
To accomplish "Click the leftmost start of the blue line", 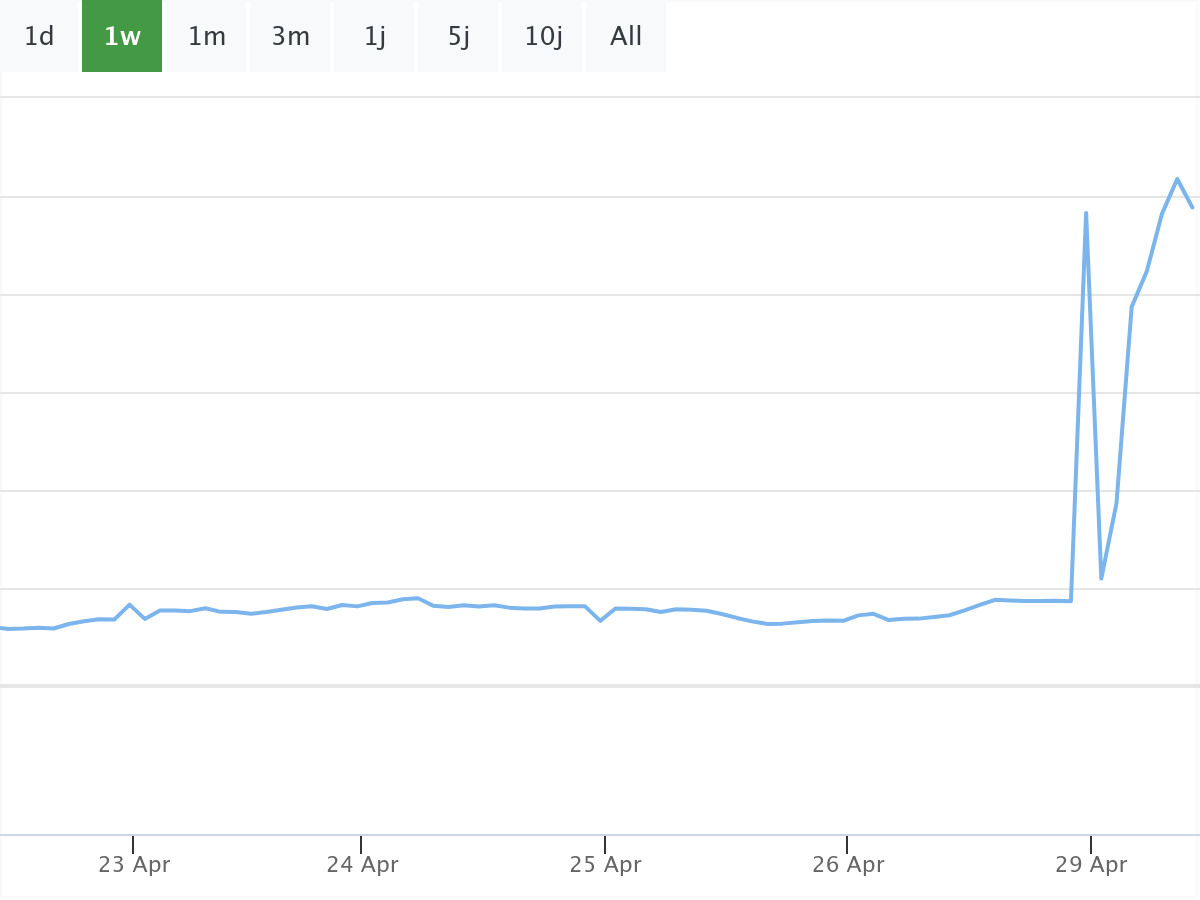I will pos(3,628).
